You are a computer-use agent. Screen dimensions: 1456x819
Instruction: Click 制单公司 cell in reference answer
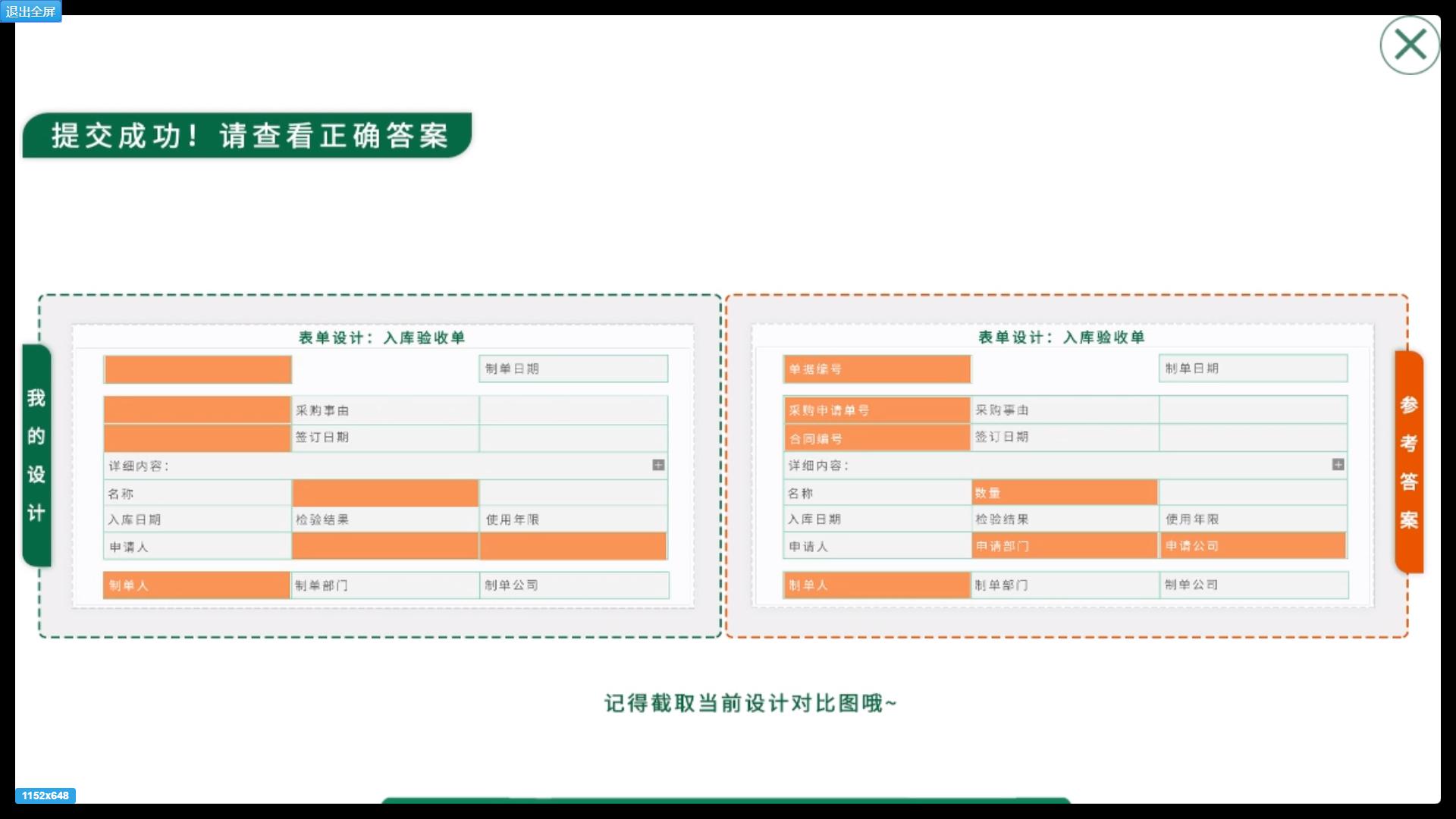1254,585
